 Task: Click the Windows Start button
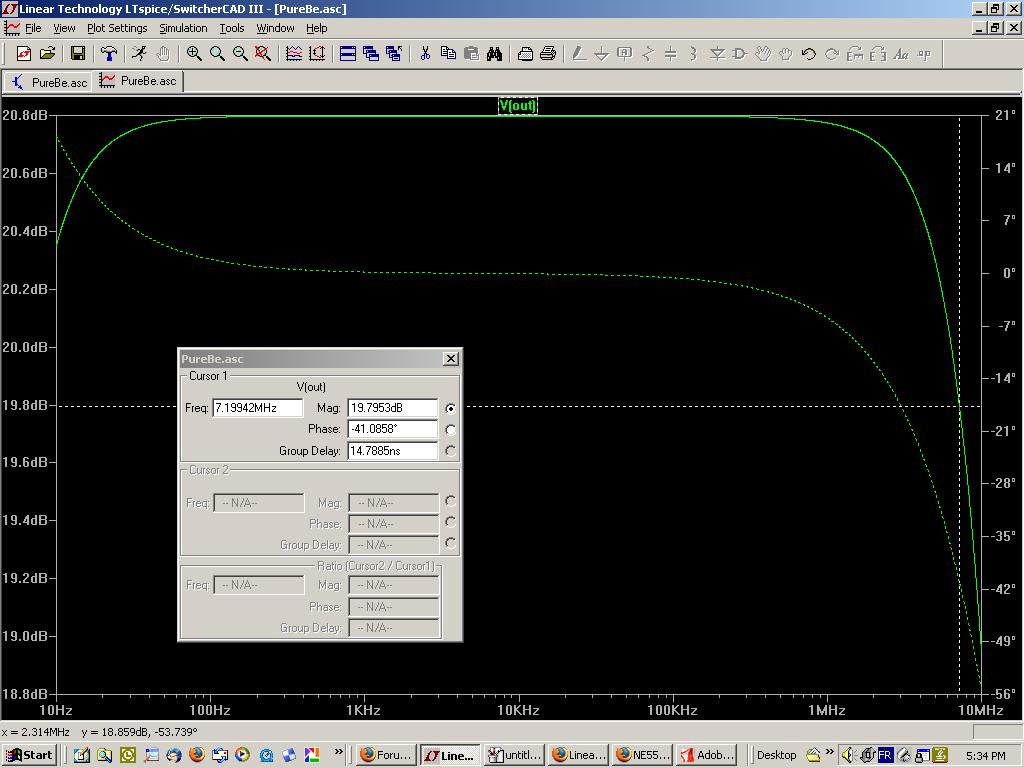coord(29,755)
